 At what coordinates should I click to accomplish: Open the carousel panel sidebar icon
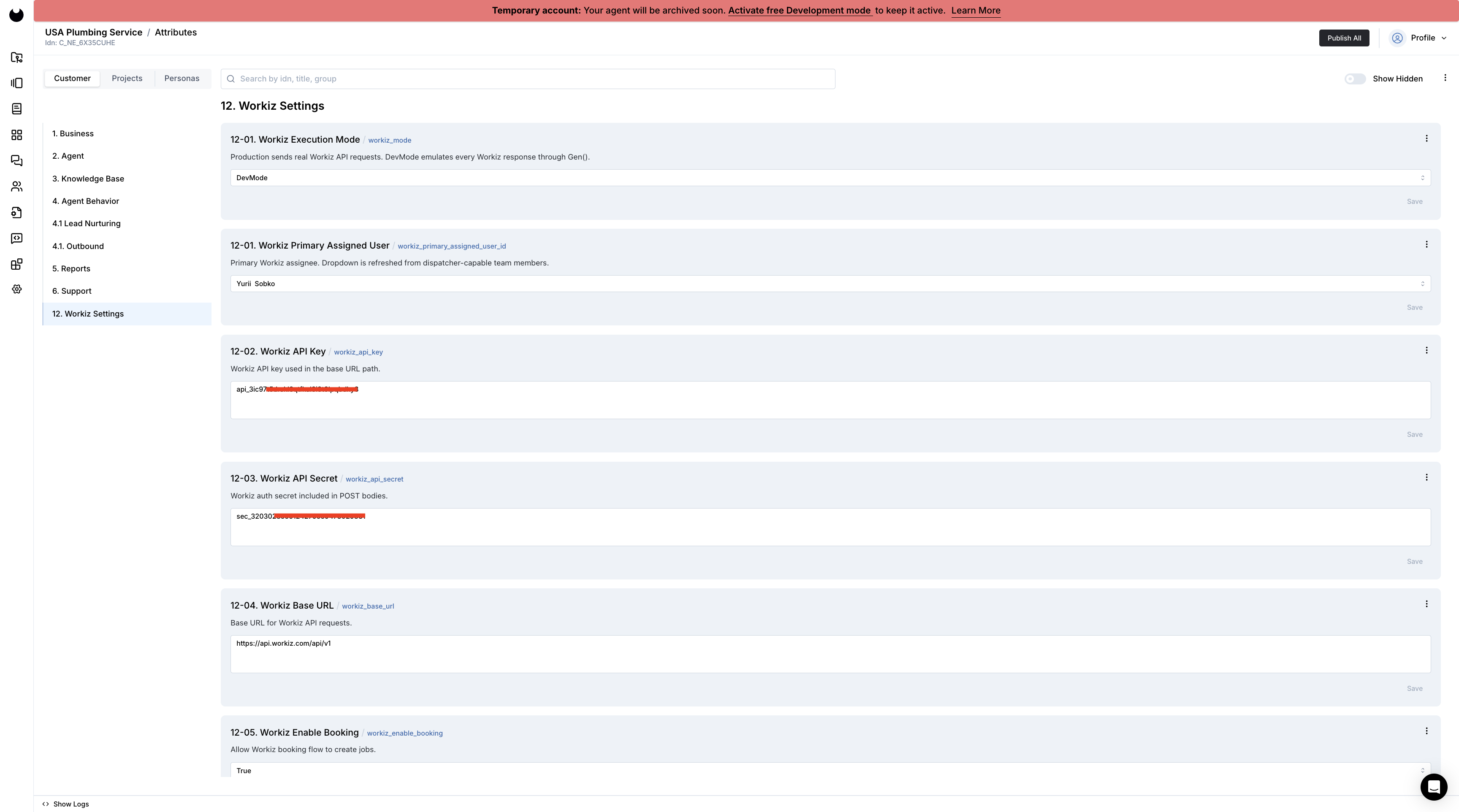click(17, 83)
